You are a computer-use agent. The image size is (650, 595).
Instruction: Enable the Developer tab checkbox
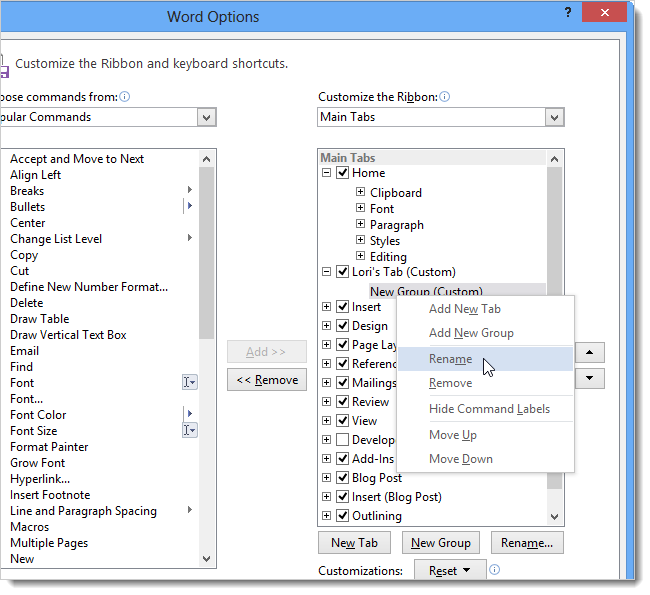click(x=342, y=440)
